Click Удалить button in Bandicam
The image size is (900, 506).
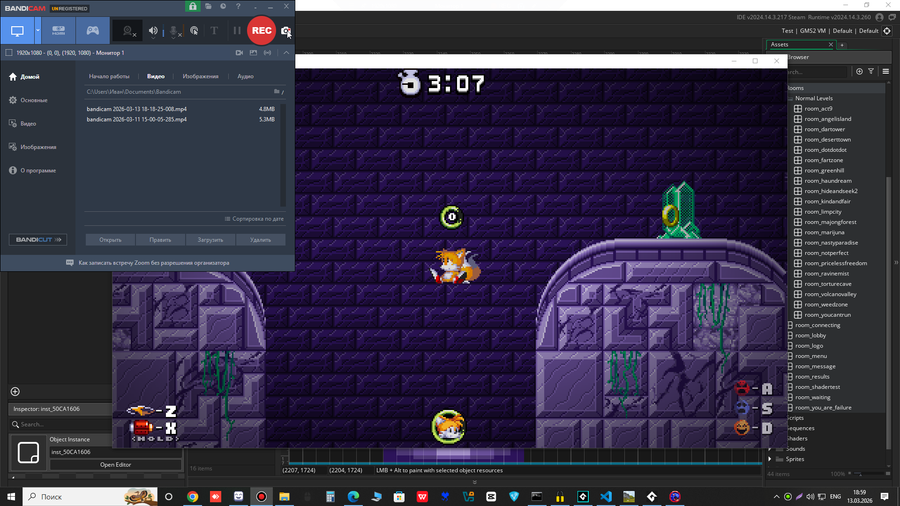[261, 240]
